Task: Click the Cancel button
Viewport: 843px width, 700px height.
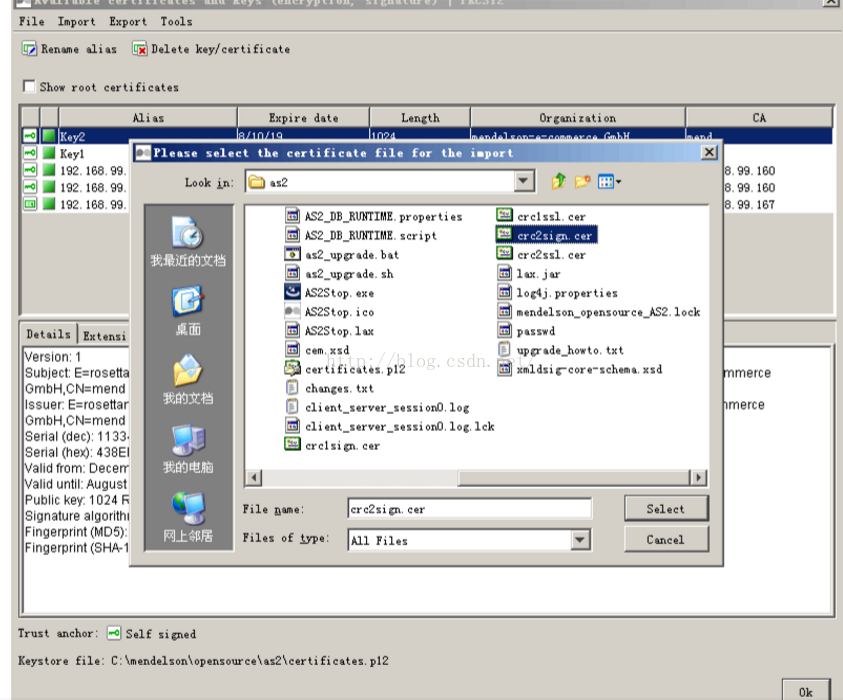Action: click(666, 539)
